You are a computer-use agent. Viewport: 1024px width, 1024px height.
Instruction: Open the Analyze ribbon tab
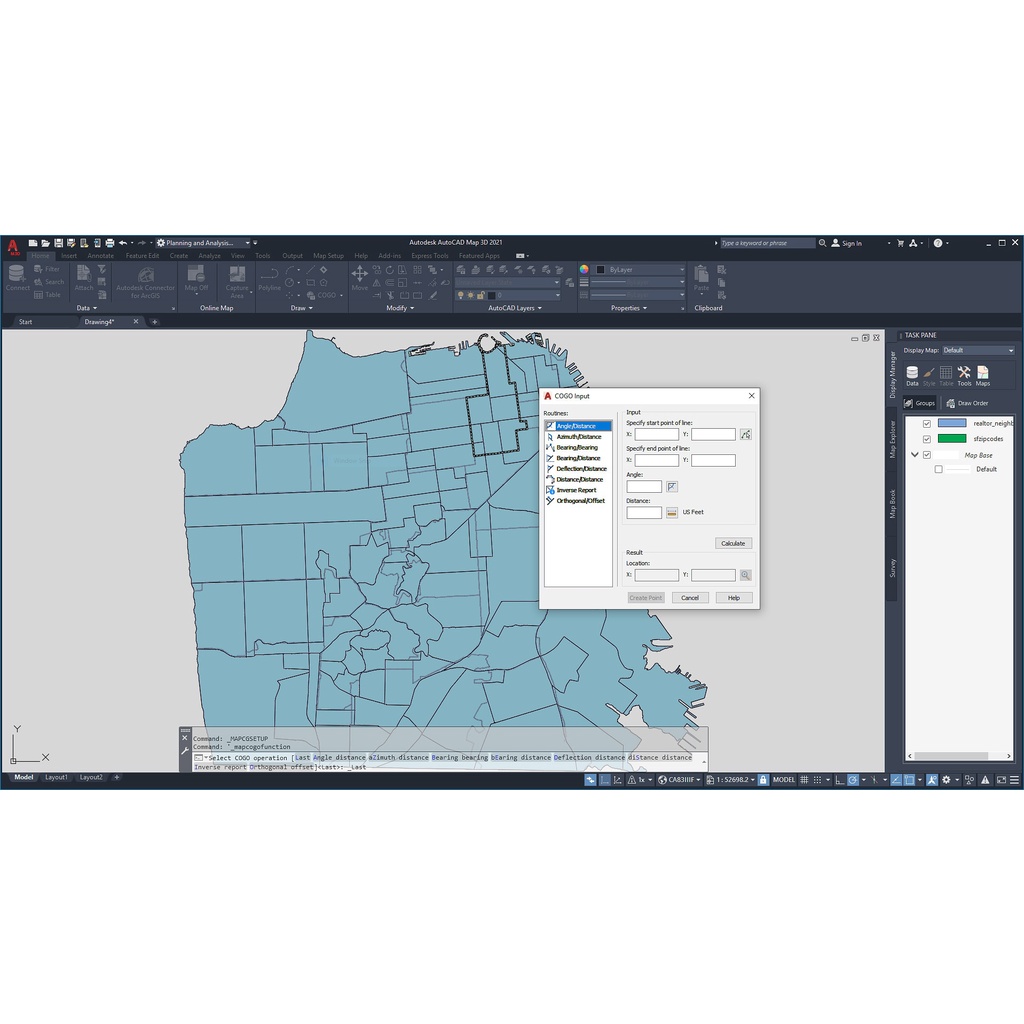click(x=210, y=256)
